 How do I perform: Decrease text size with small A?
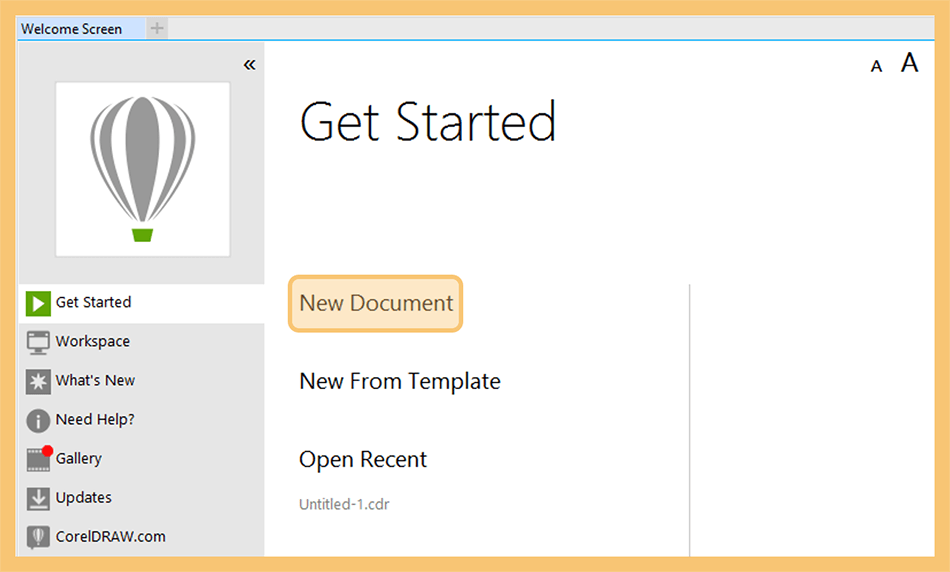click(x=876, y=67)
